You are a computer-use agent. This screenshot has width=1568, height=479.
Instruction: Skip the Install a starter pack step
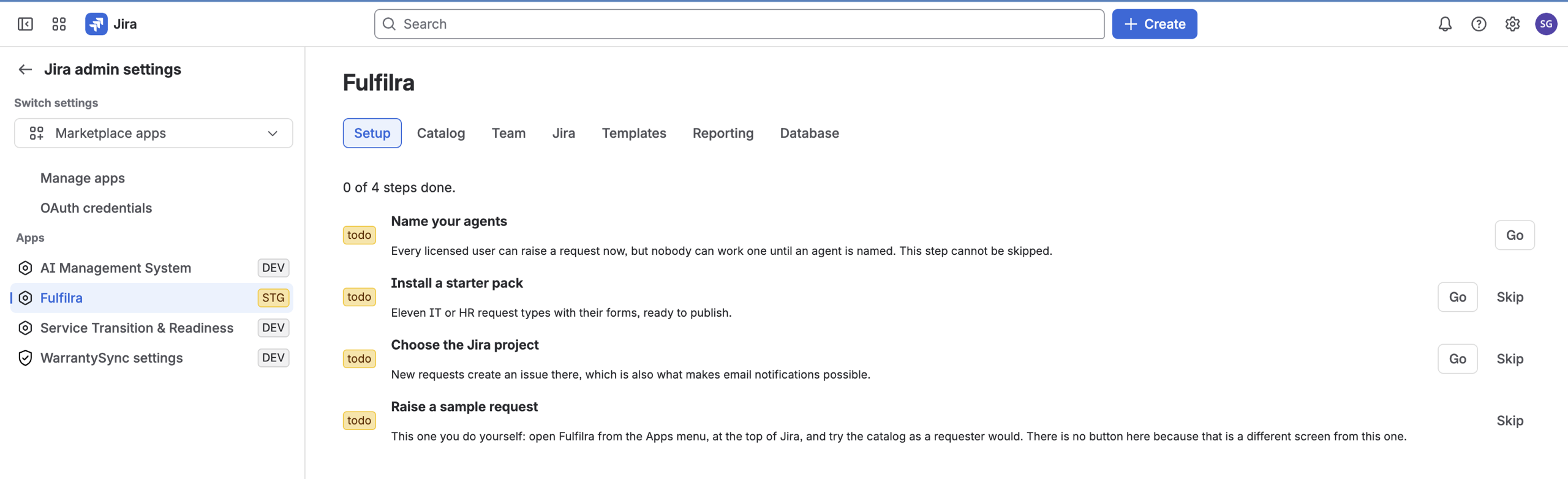[1510, 297]
